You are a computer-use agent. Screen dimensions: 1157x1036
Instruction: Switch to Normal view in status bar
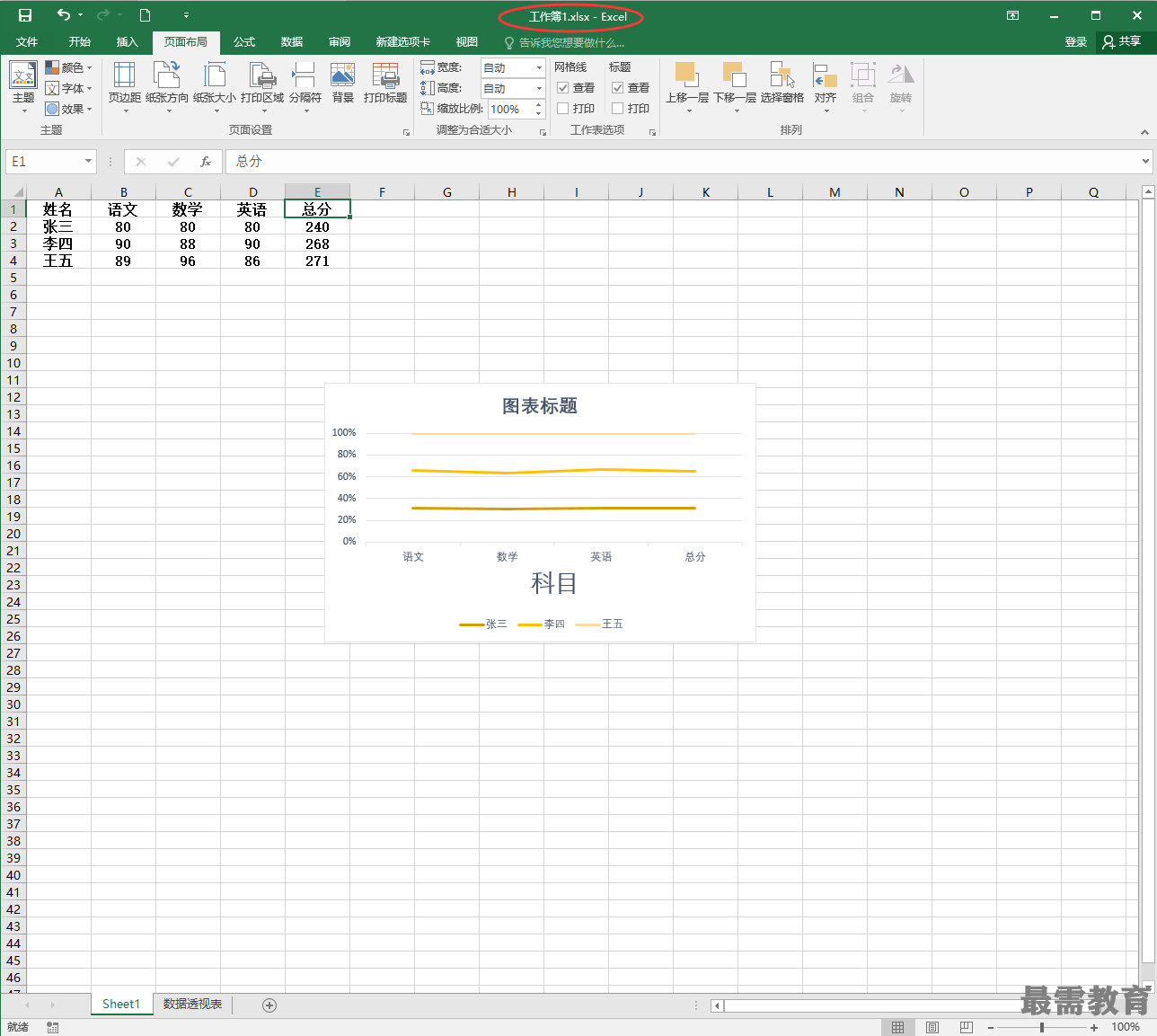coord(897,1027)
